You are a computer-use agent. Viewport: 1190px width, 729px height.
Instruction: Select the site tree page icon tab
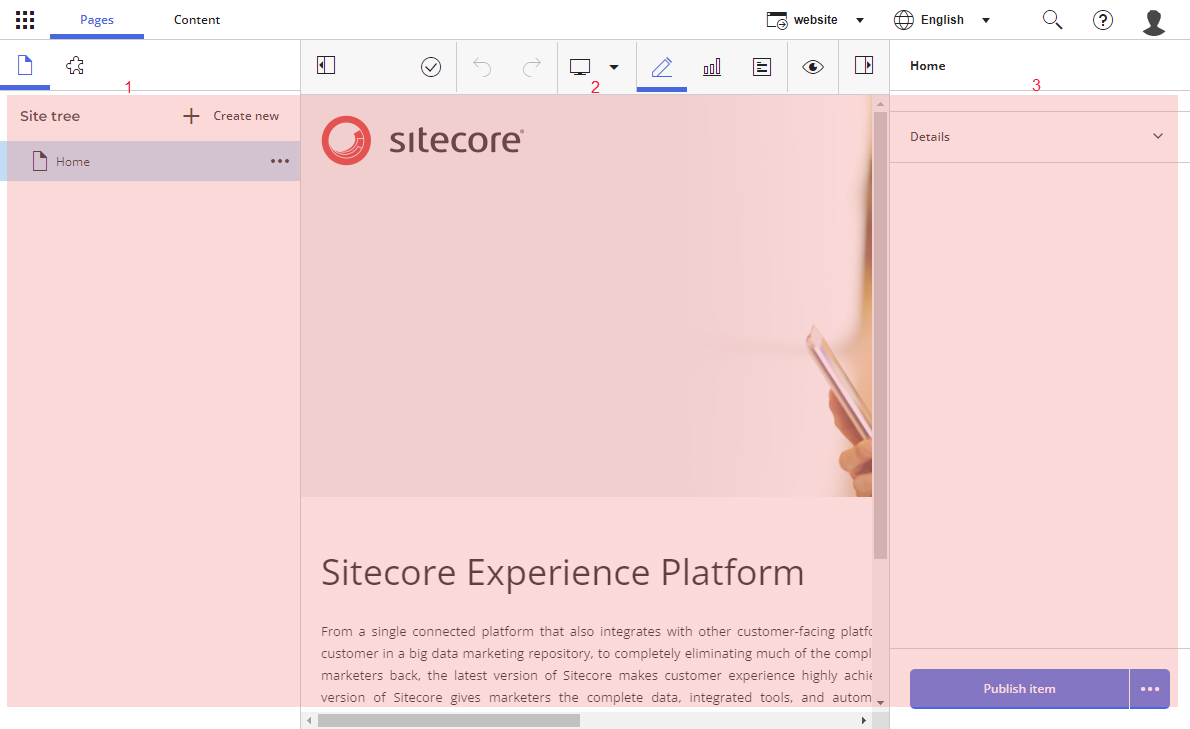point(25,65)
